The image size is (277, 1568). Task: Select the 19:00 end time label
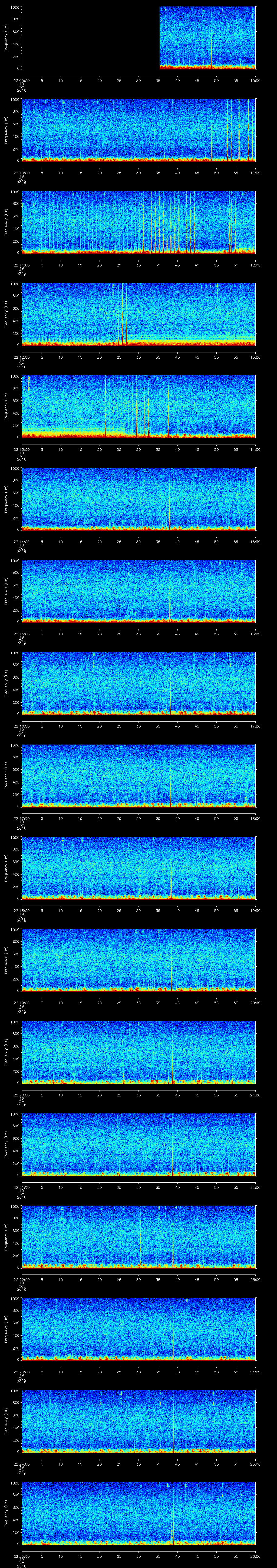256,910
